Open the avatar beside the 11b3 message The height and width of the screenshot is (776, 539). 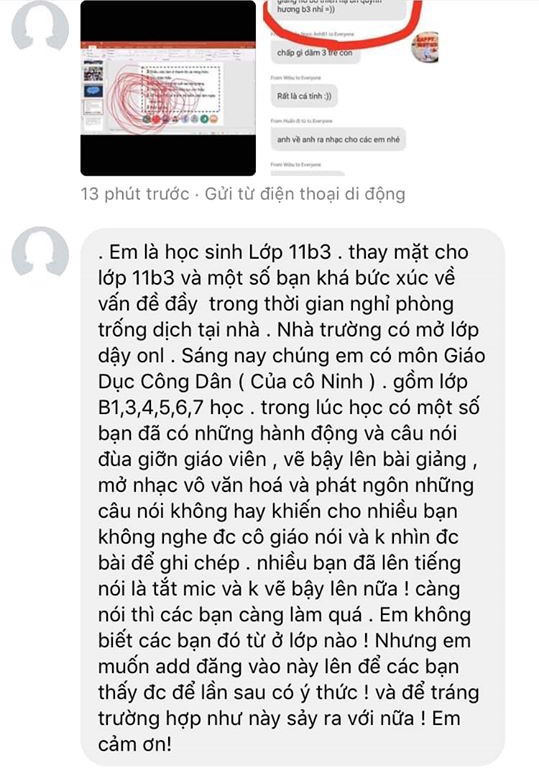[40, 251]
